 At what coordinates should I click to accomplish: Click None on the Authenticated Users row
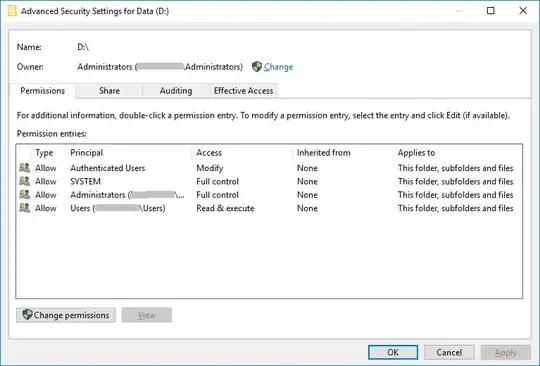click(307, 168)
